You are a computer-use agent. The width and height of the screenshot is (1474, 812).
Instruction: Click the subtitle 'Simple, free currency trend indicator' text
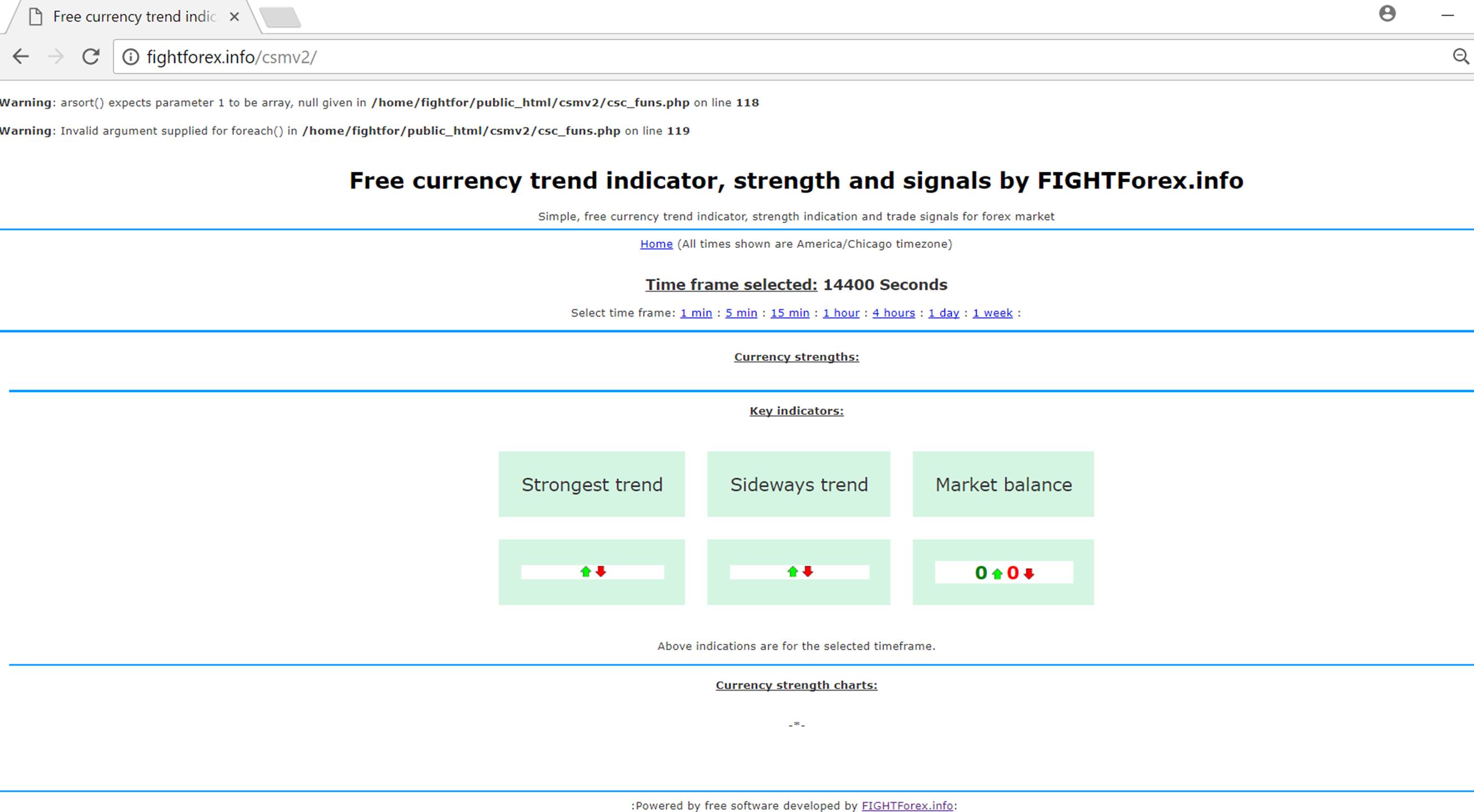coord(796,217)
